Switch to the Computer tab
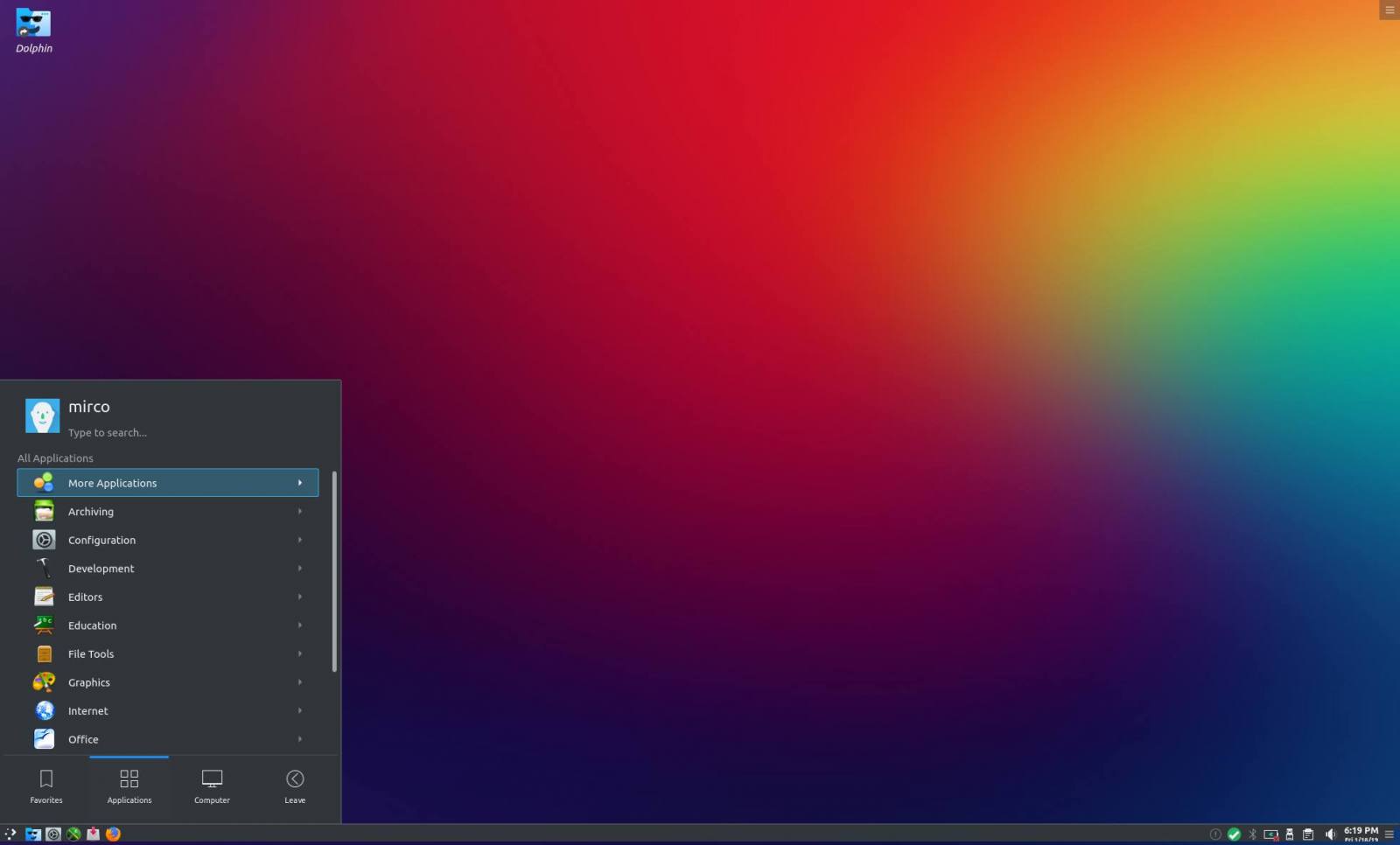This screenshot has width=1400, height=845. (212, 786)
